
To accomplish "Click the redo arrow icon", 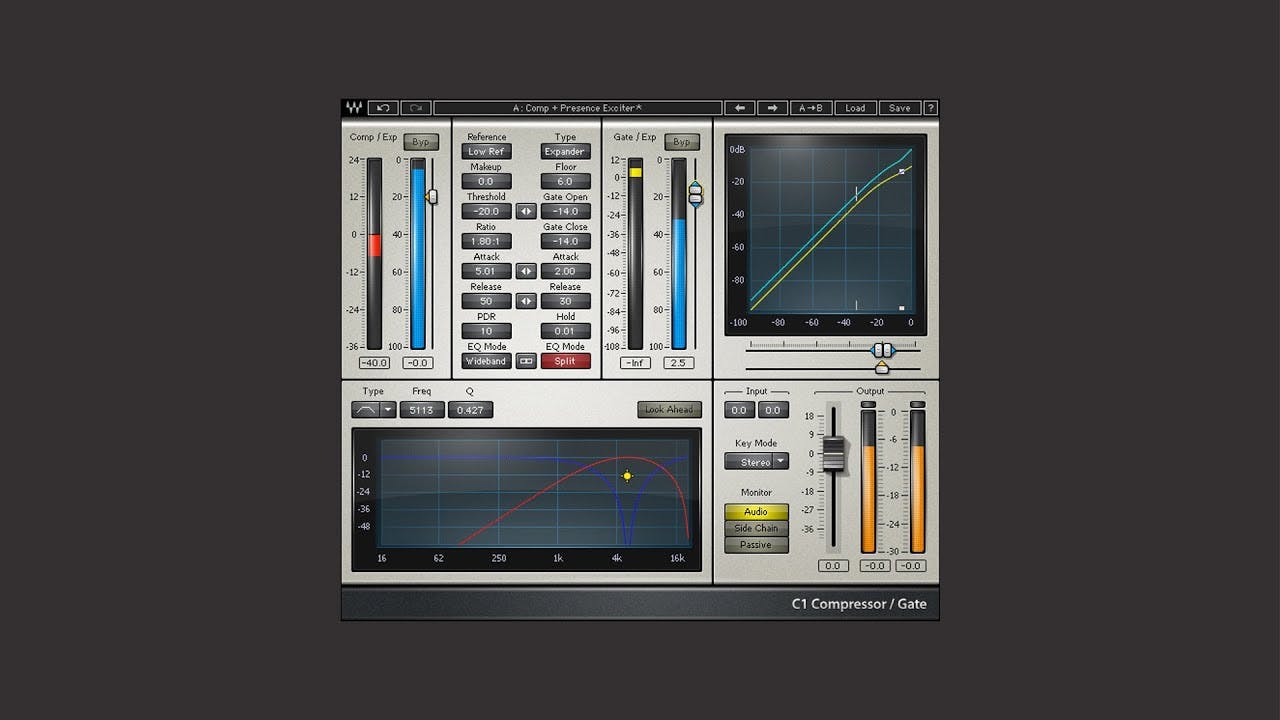I will (x=415, y=107).
